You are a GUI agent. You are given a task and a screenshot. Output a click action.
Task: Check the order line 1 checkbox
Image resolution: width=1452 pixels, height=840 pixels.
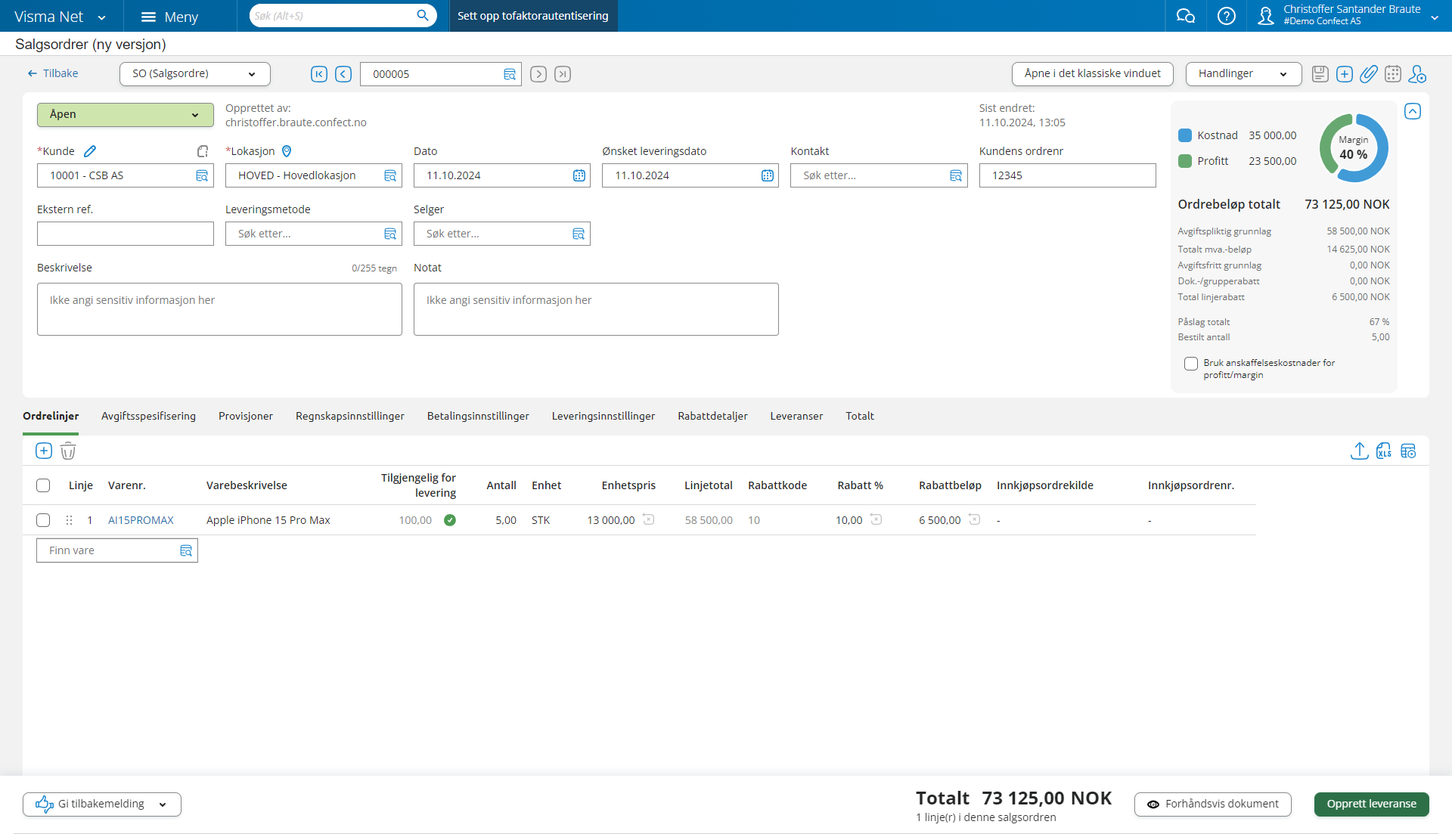43,520
